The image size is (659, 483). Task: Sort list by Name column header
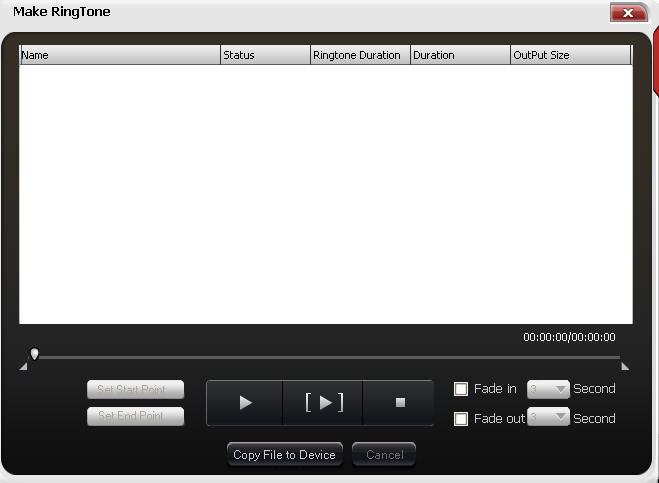coord(120,55)
